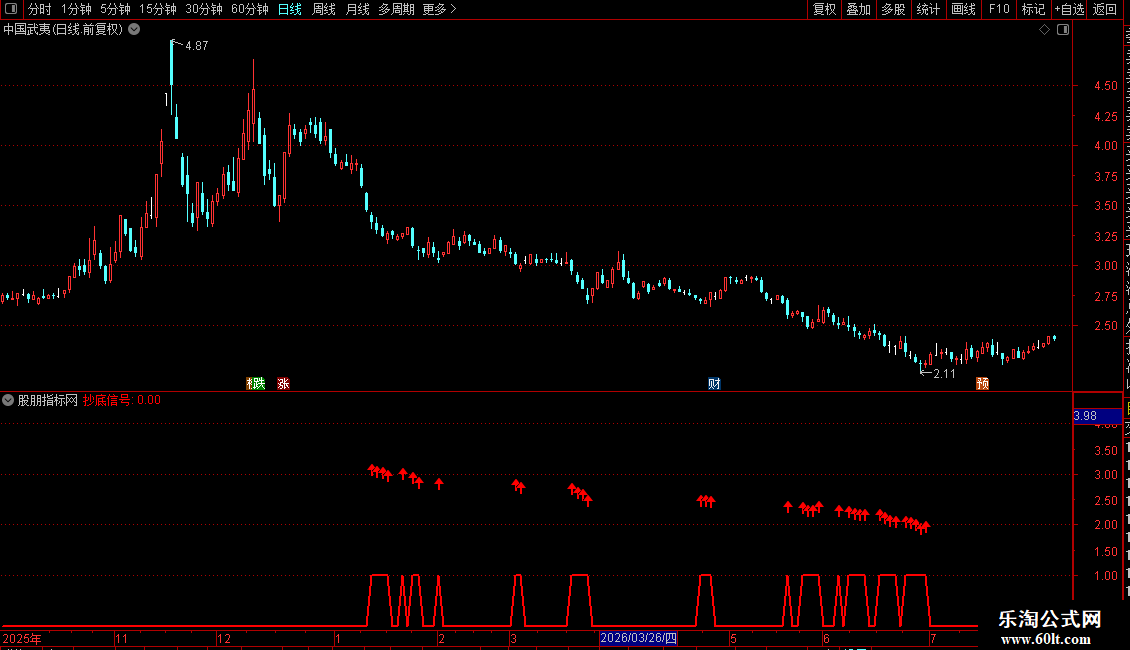The height and width of the screenshot is (650, 1130).
Task: Expand the 更多 periods list
Action: [x=440, y=9]
